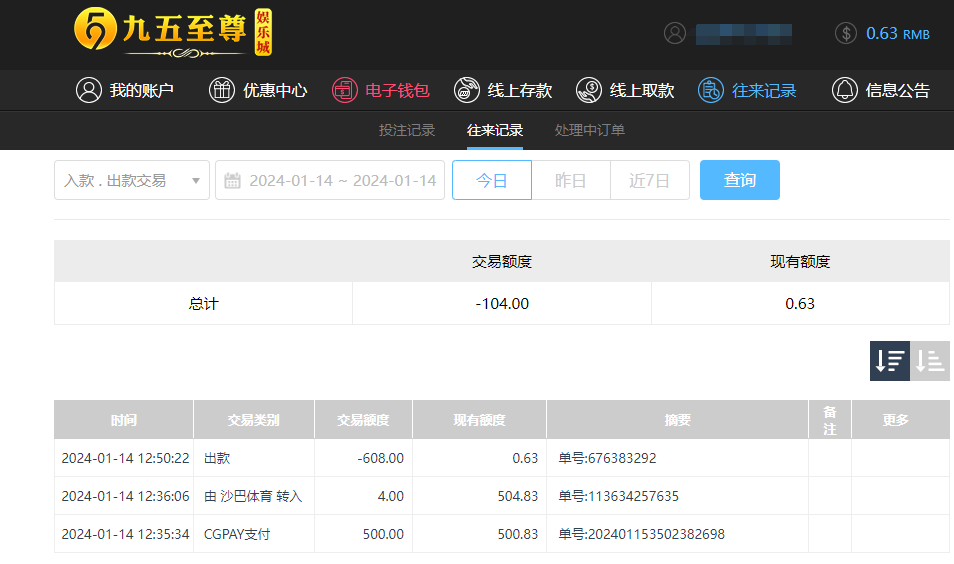The image size is (954, 564).
Task: Sort records descending with dark sort icon
Action: (x=890, y=361)
